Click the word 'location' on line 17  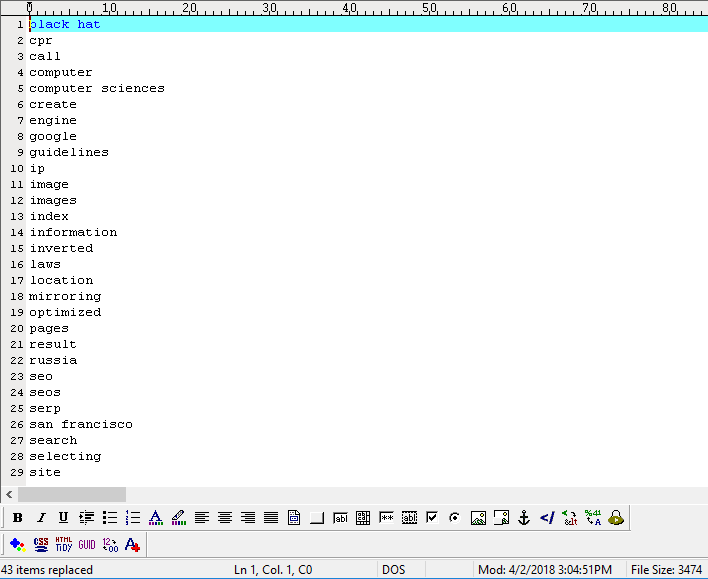(x=61, y=280)
